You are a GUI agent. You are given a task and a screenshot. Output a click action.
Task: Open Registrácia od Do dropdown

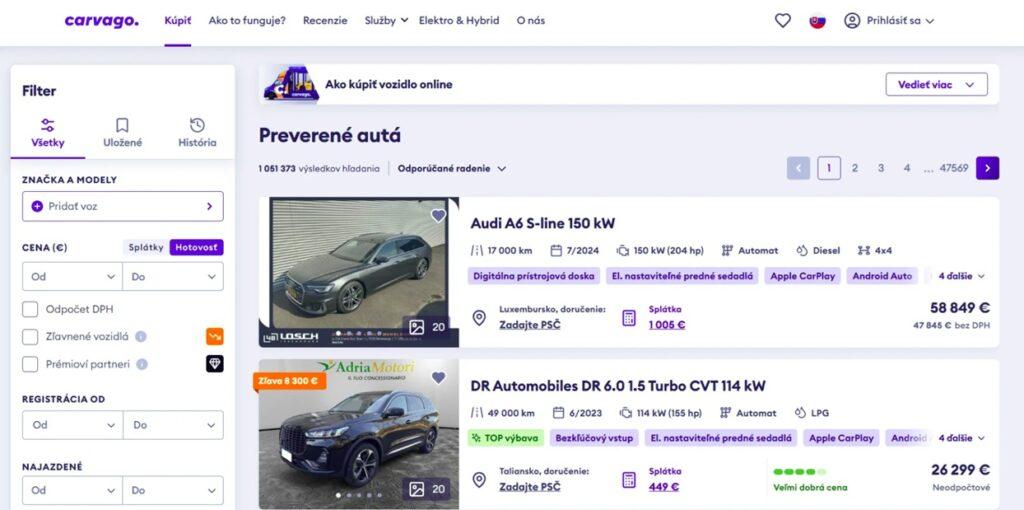[173, 424]
